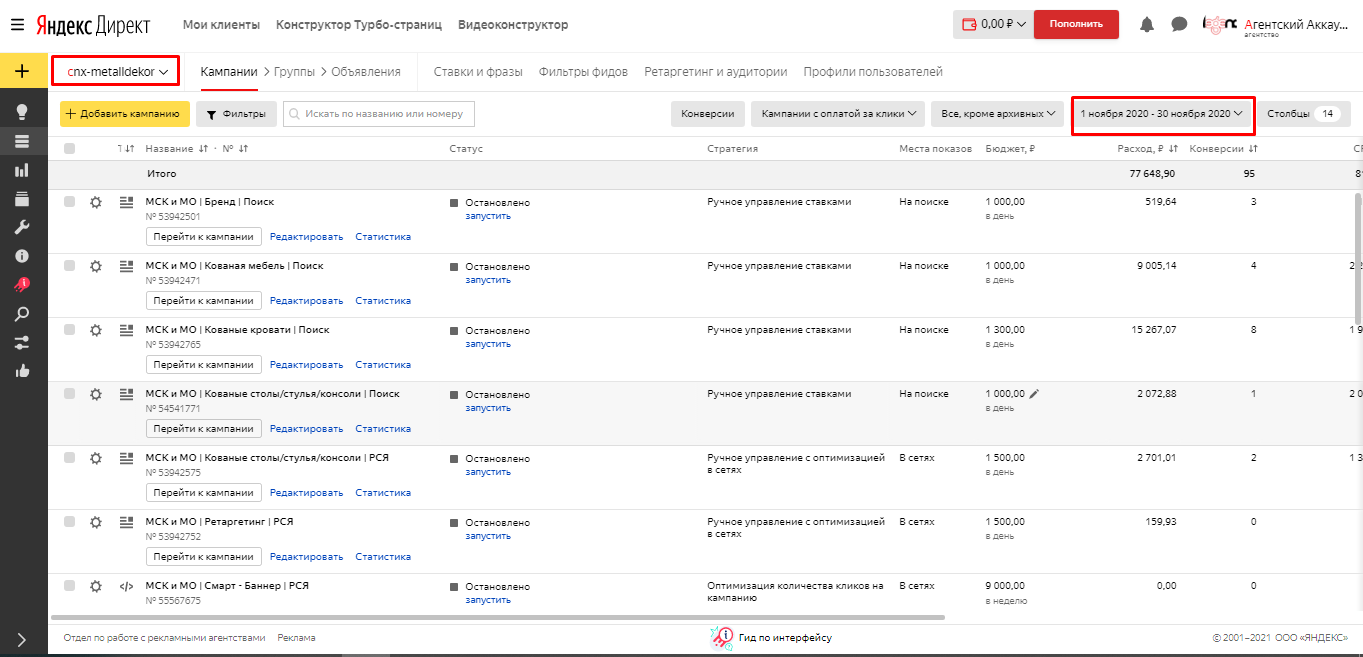Screen dimensions: 1363x657
Task: Check the Кованая мебель | Поиск campaign
Action: pyautogui.click(x=69, y=266)
